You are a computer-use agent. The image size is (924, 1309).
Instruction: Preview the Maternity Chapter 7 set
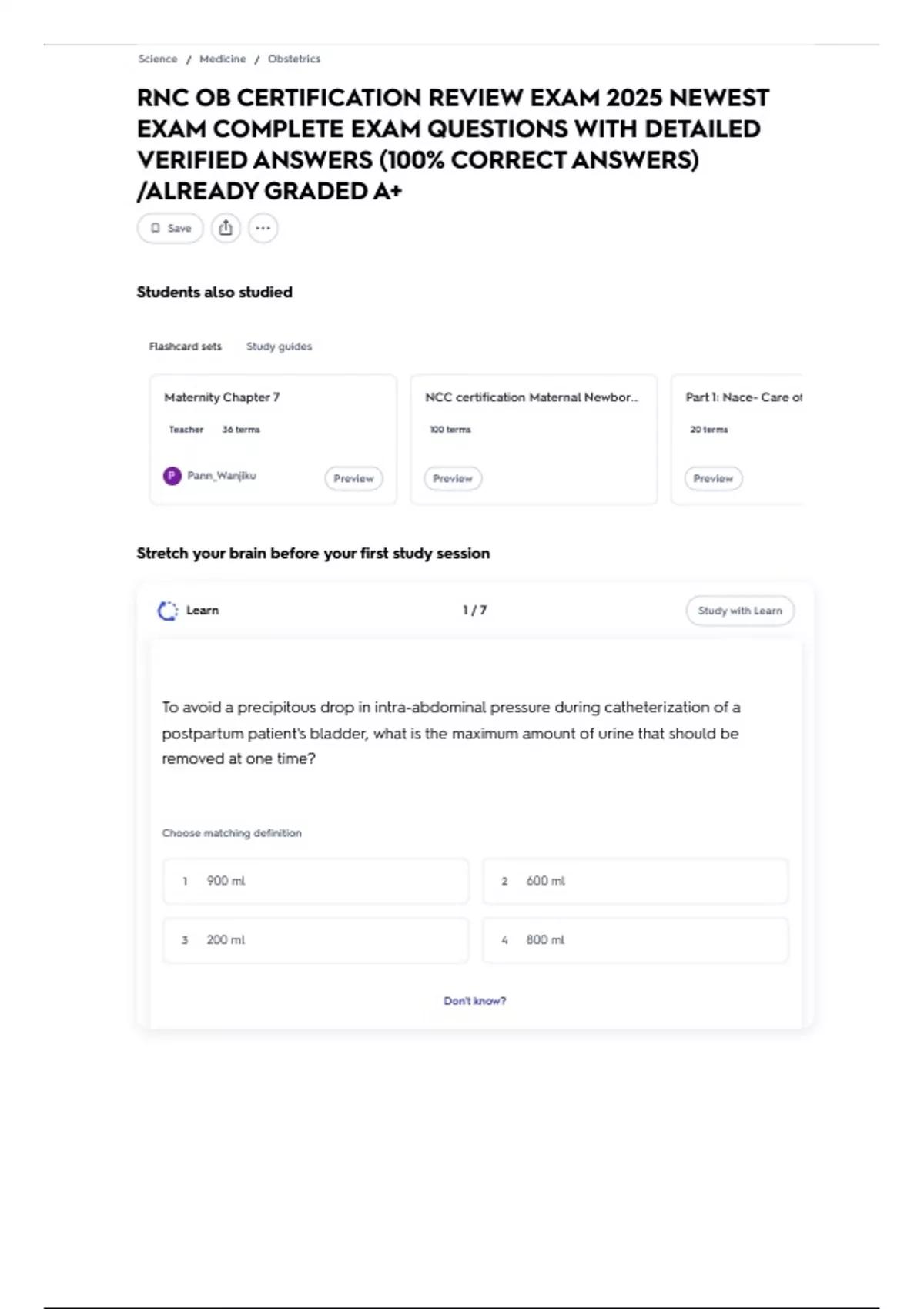pos(353,478)
